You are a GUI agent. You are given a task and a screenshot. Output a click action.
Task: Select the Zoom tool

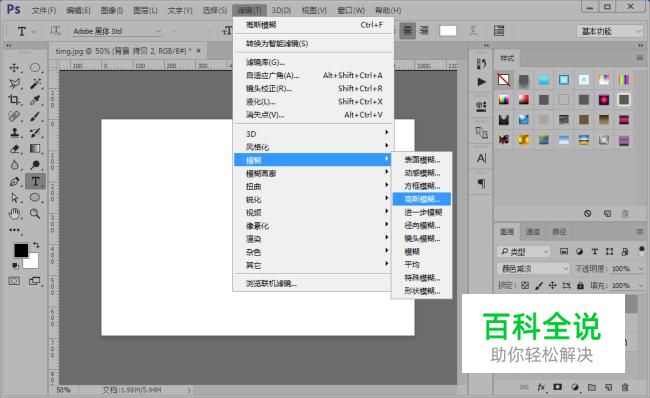tap(35, 214)
